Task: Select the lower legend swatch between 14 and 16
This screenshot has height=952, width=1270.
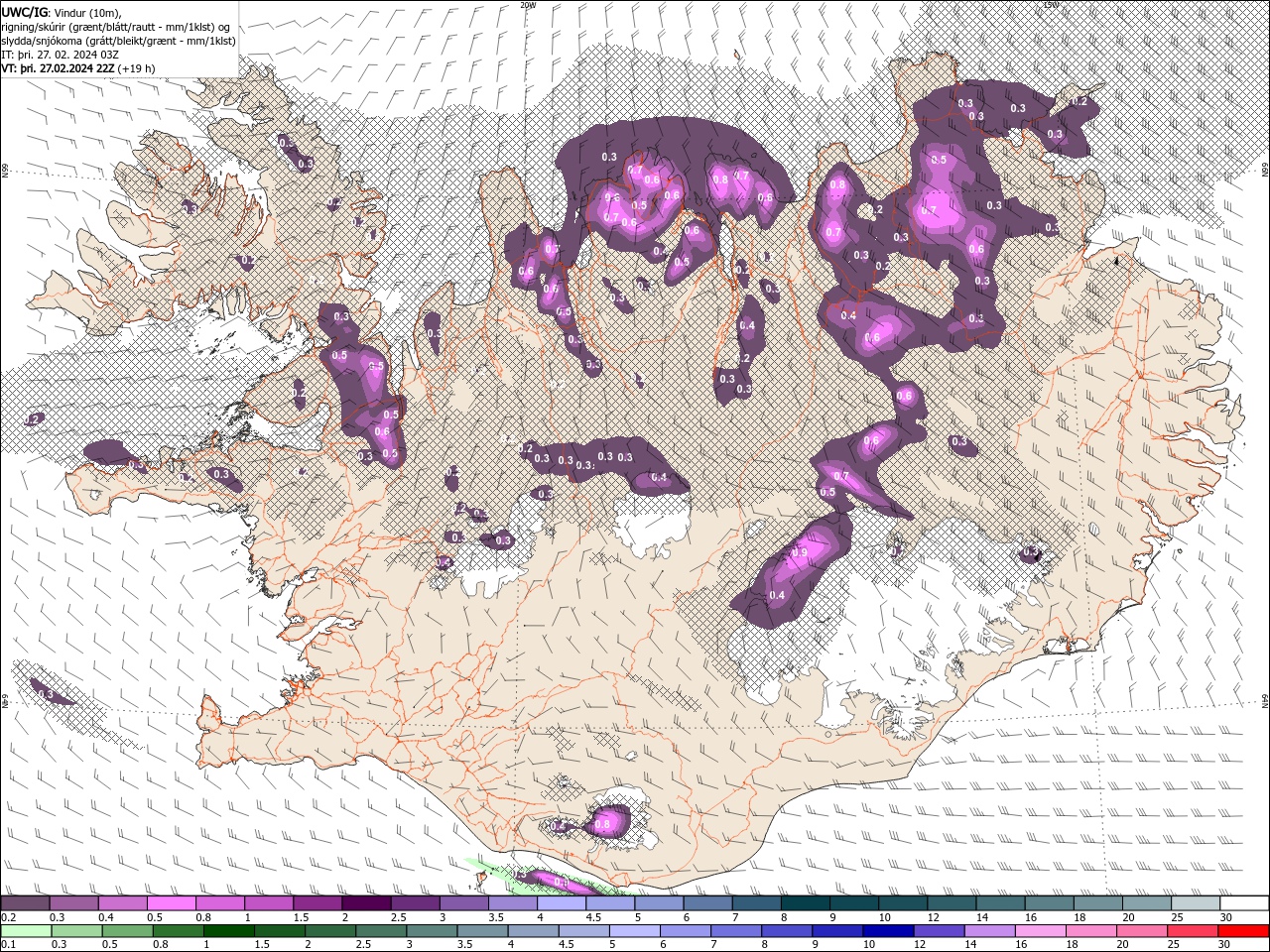Action: point(990,930)
